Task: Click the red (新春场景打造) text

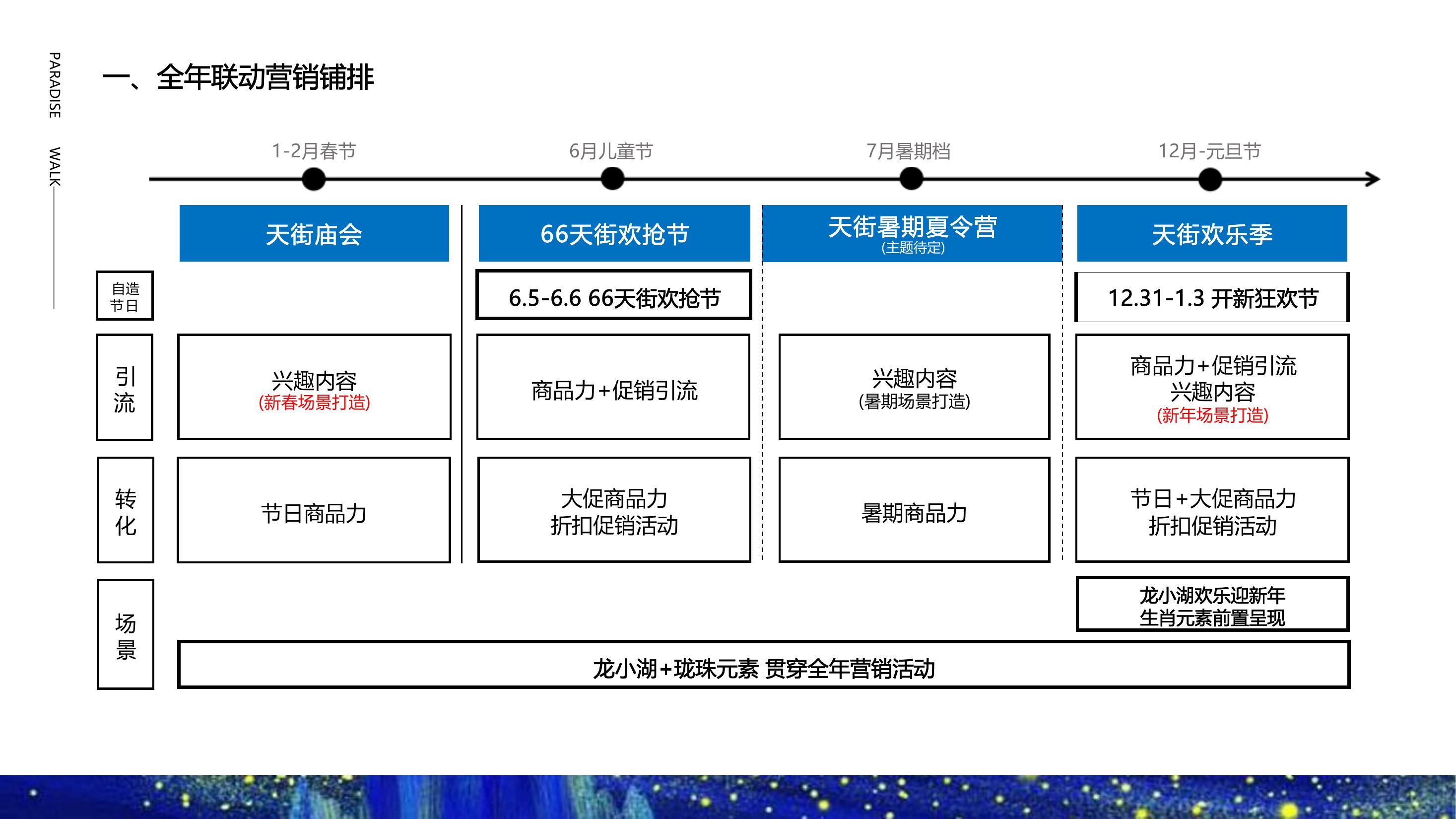Action: tap(314, 403)
